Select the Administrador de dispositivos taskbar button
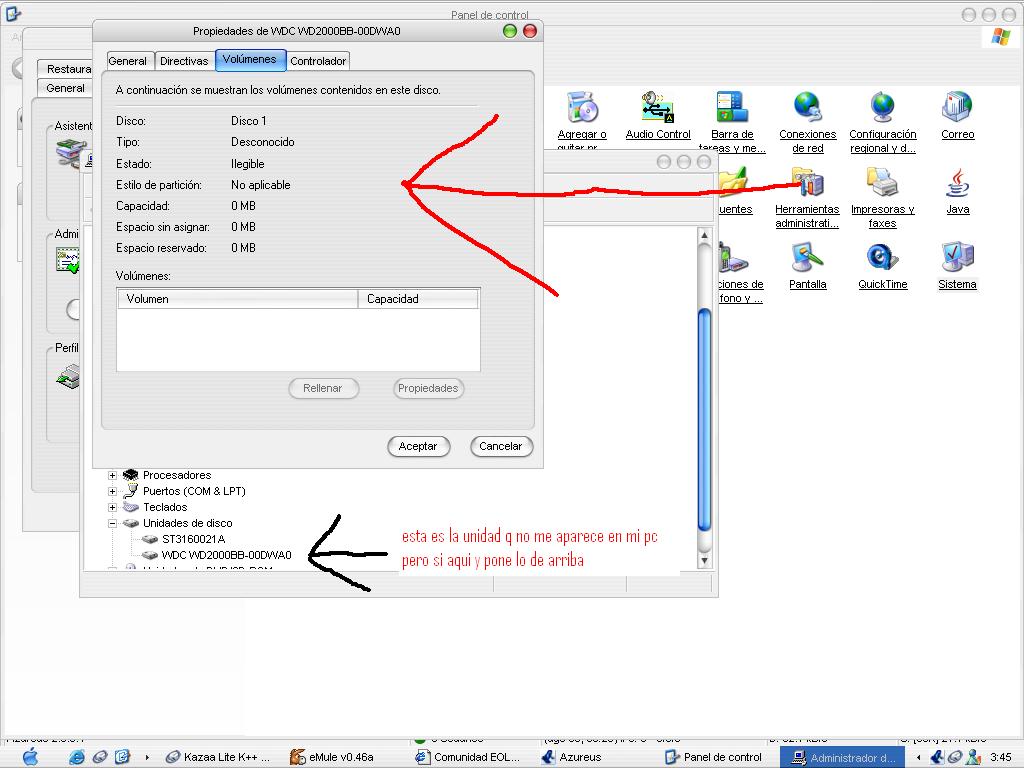The height and width of the screenshot is (768, 1024). 842,758
